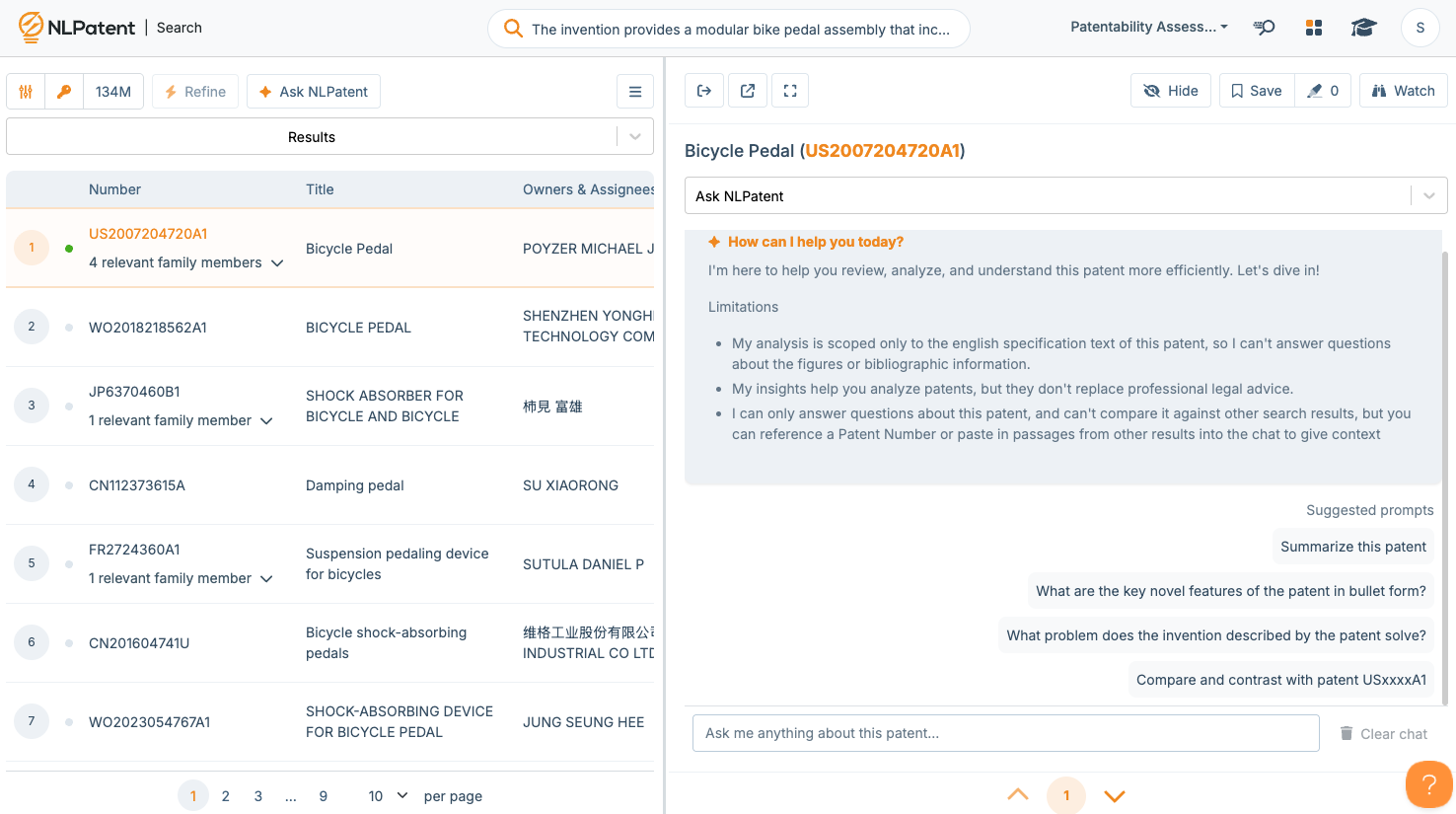
Task: Save the Bicycle Pedal patent
Action: [x=1257, y=91]
